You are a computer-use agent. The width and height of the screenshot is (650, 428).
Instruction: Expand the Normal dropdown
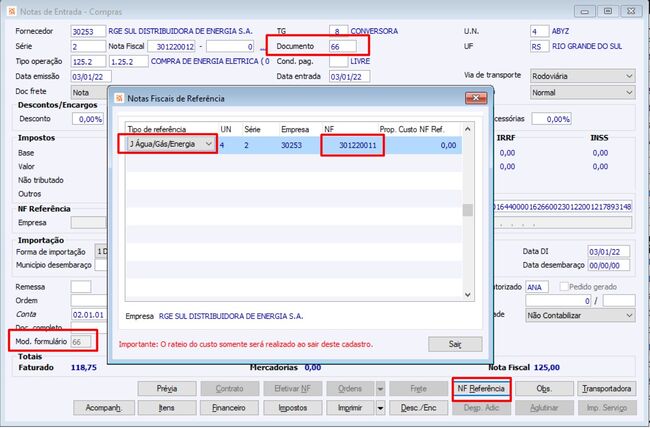point(582,92)
